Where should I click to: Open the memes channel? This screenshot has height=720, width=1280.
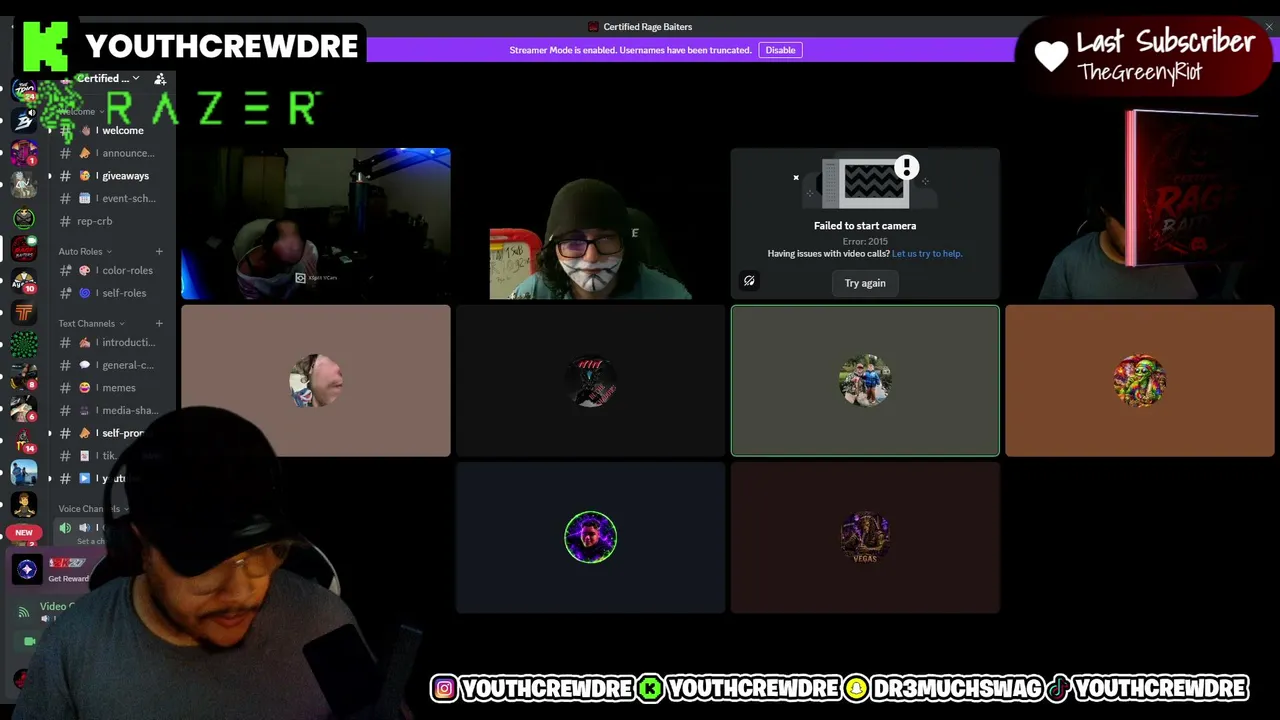[114, 388]
